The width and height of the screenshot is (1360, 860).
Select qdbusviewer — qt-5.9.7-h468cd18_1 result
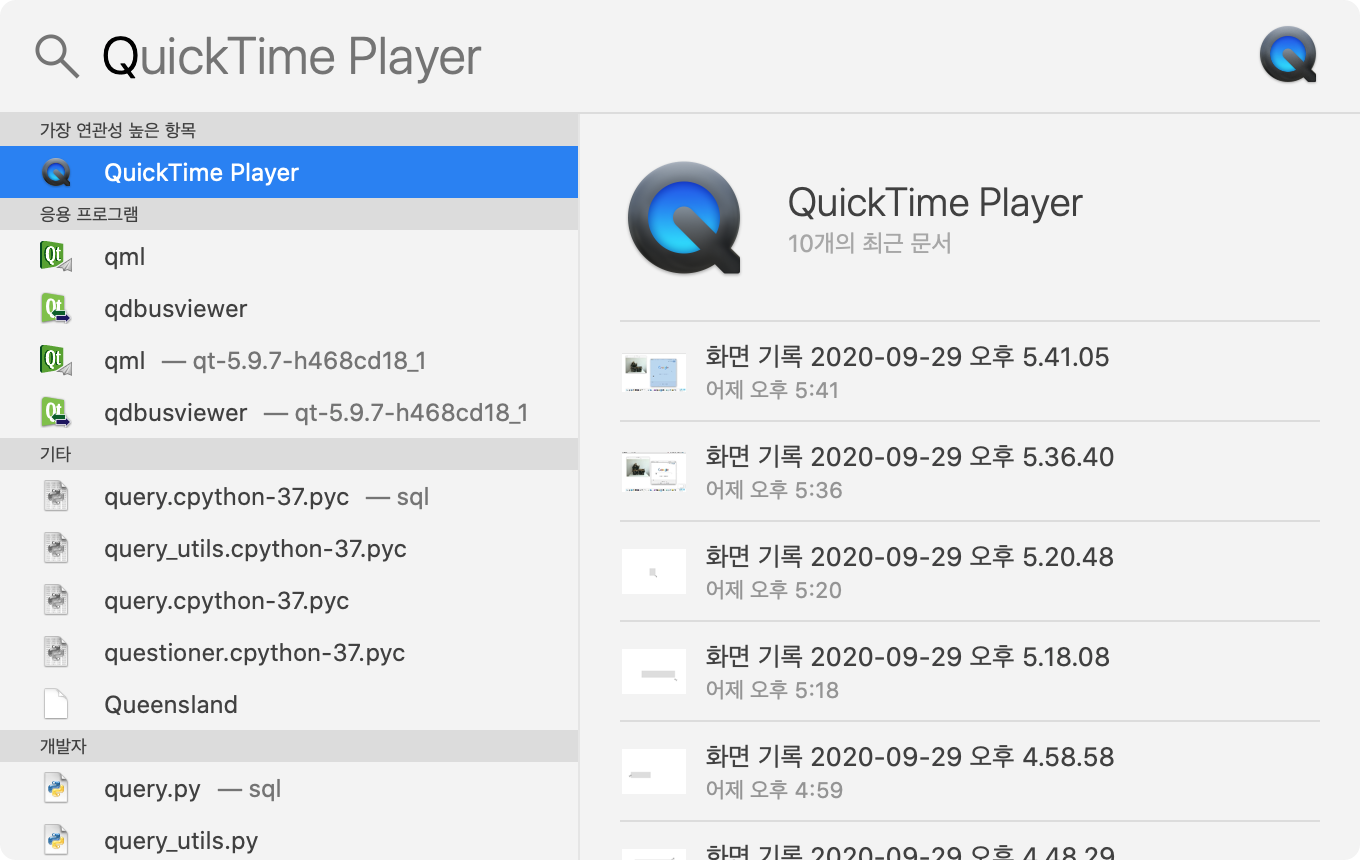pos(289,412)
